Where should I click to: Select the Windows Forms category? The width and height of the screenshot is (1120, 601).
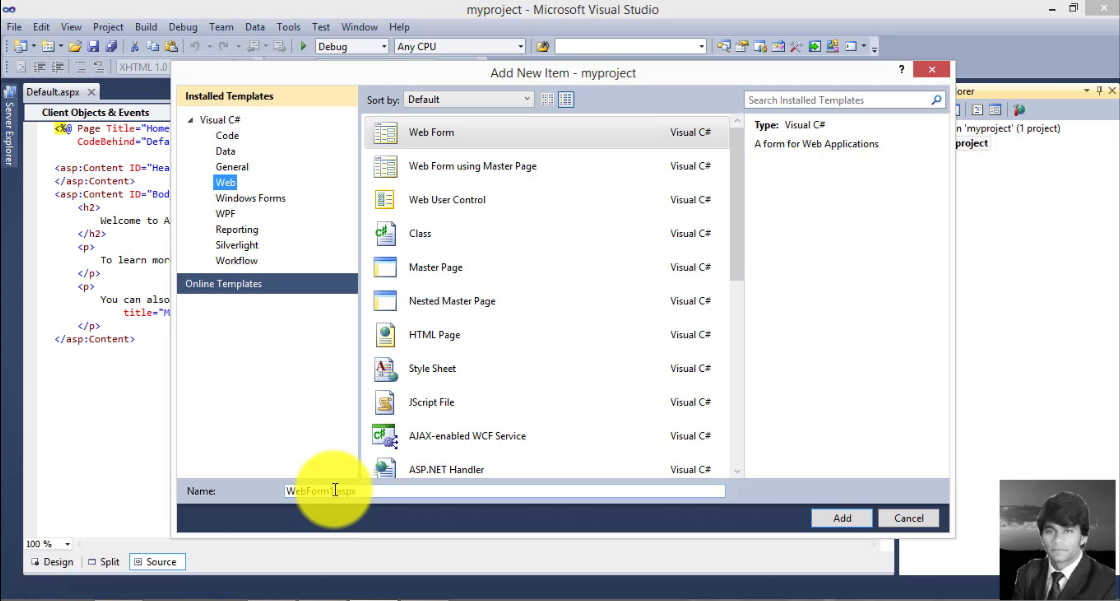[x=250, y=198]
